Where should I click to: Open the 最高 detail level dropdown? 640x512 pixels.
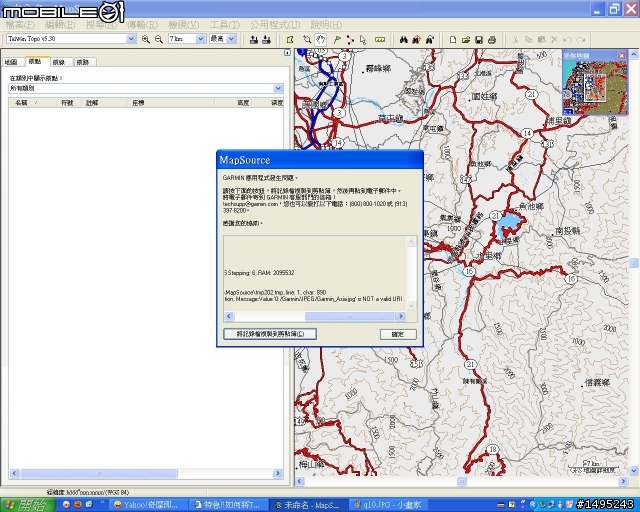pyautogui.click(x=231, y=39)
